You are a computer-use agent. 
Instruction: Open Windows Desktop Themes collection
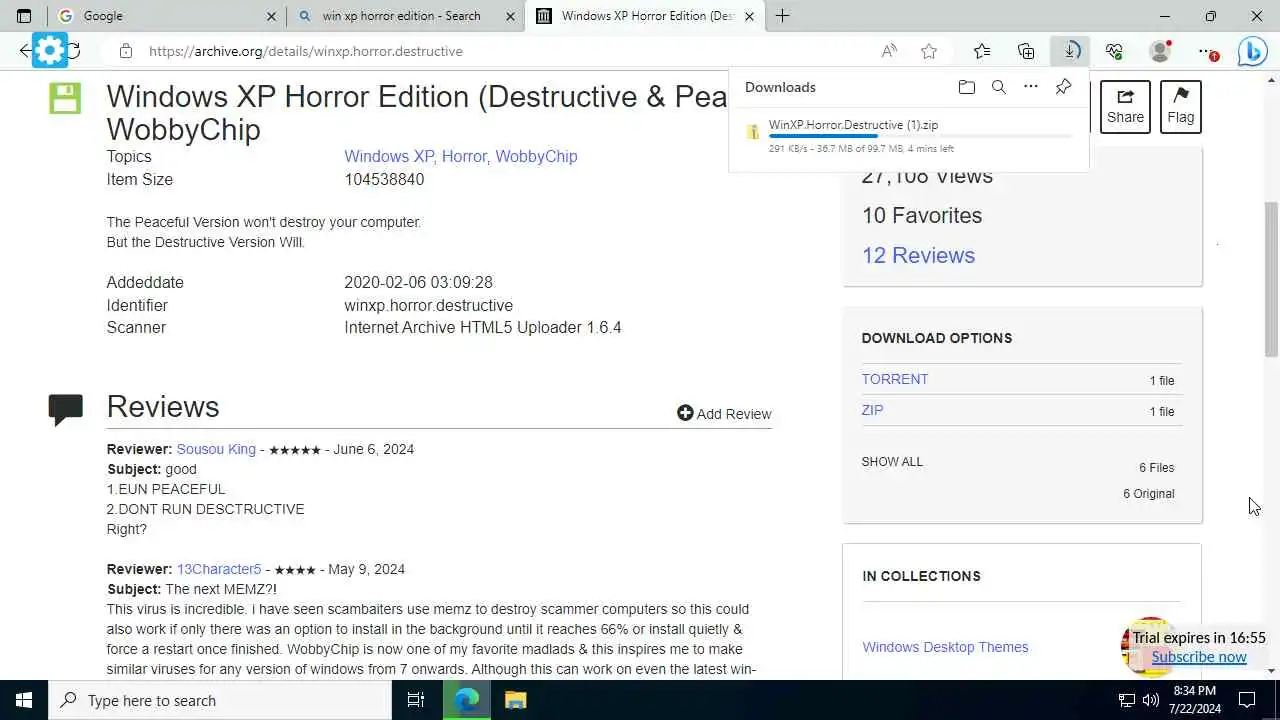pyautogui.click(x=945, y=647)
